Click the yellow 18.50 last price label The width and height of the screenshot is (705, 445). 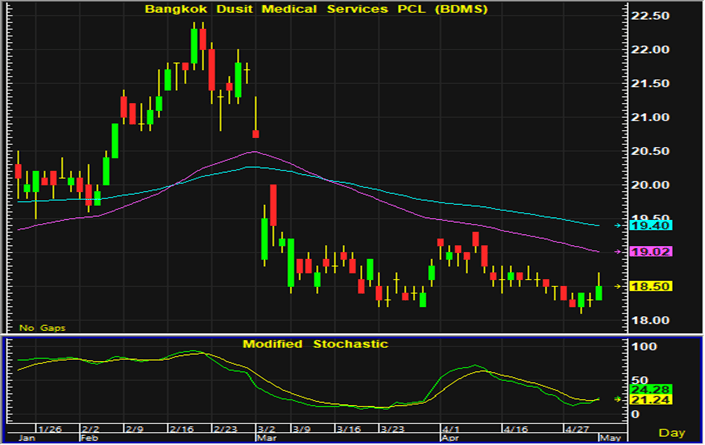pyautogui.click(x=651, y=286)
